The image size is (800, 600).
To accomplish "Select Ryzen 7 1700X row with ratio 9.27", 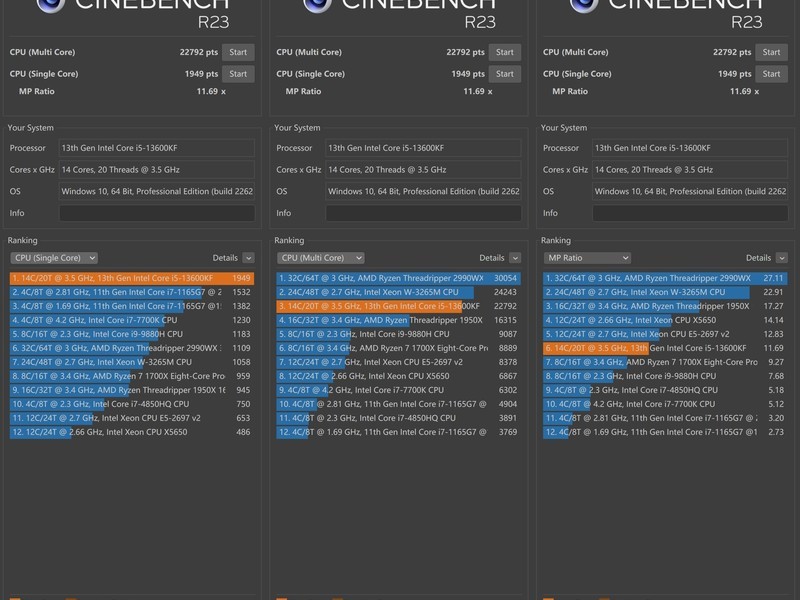I will coord(665,362).
